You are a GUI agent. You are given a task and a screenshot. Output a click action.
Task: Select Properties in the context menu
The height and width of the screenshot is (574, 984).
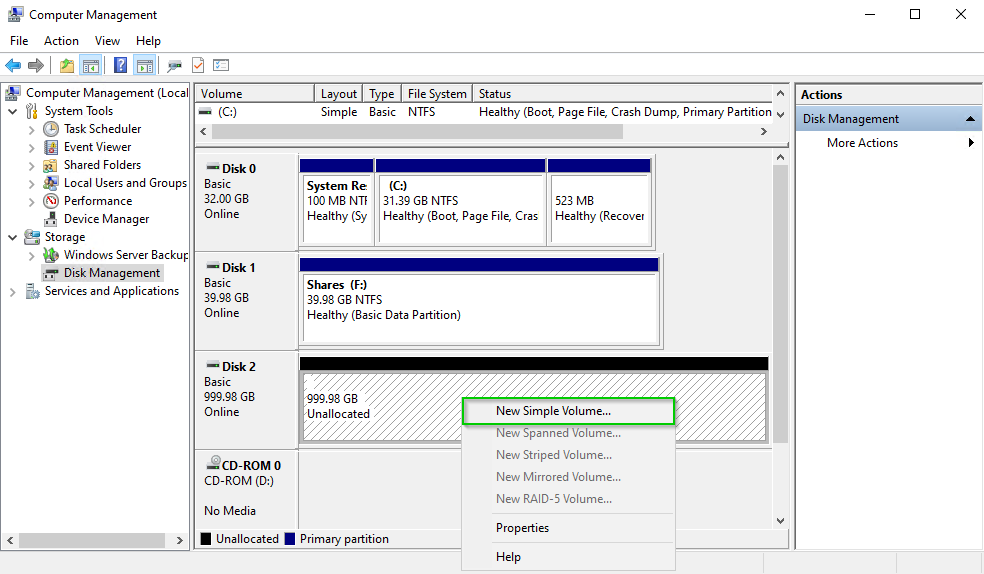[x=522, y=528]
